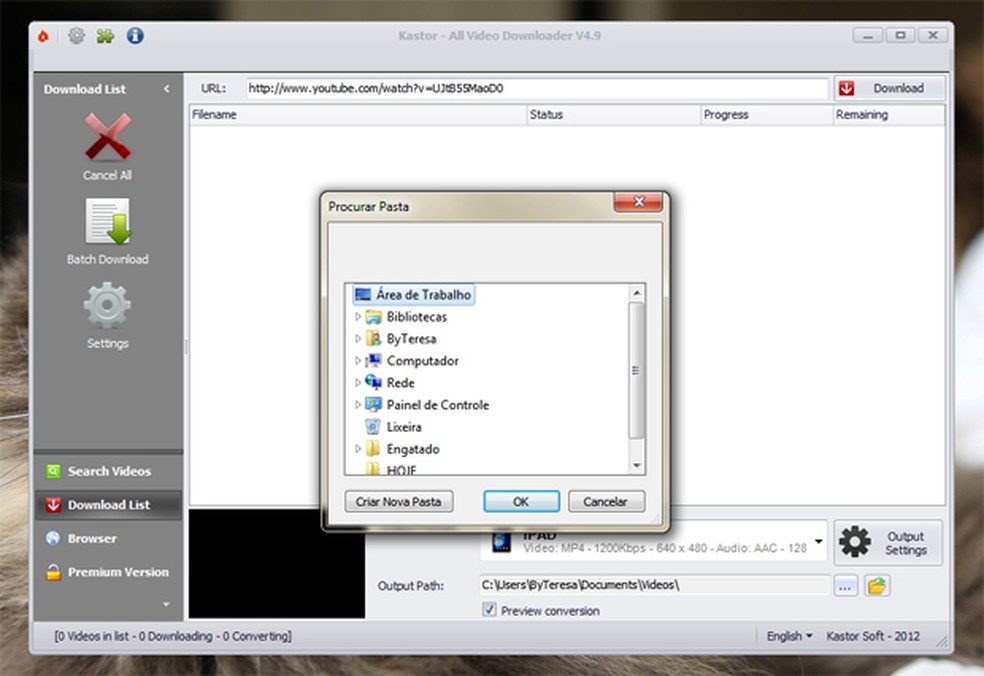Open the blue info icon
Image resolution: width=984 pixels, height=676 pixels.
click(135, 36)
